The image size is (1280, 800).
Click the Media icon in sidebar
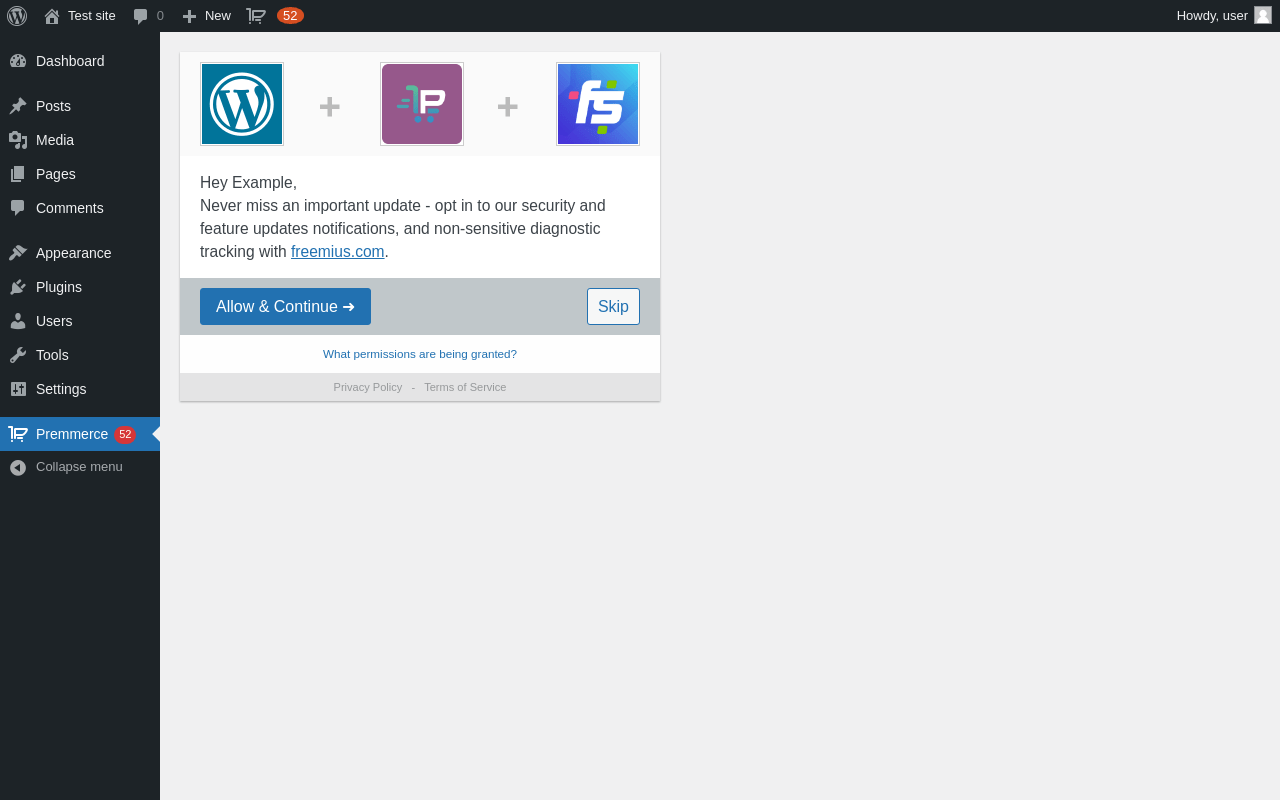[x=18, y=140]
